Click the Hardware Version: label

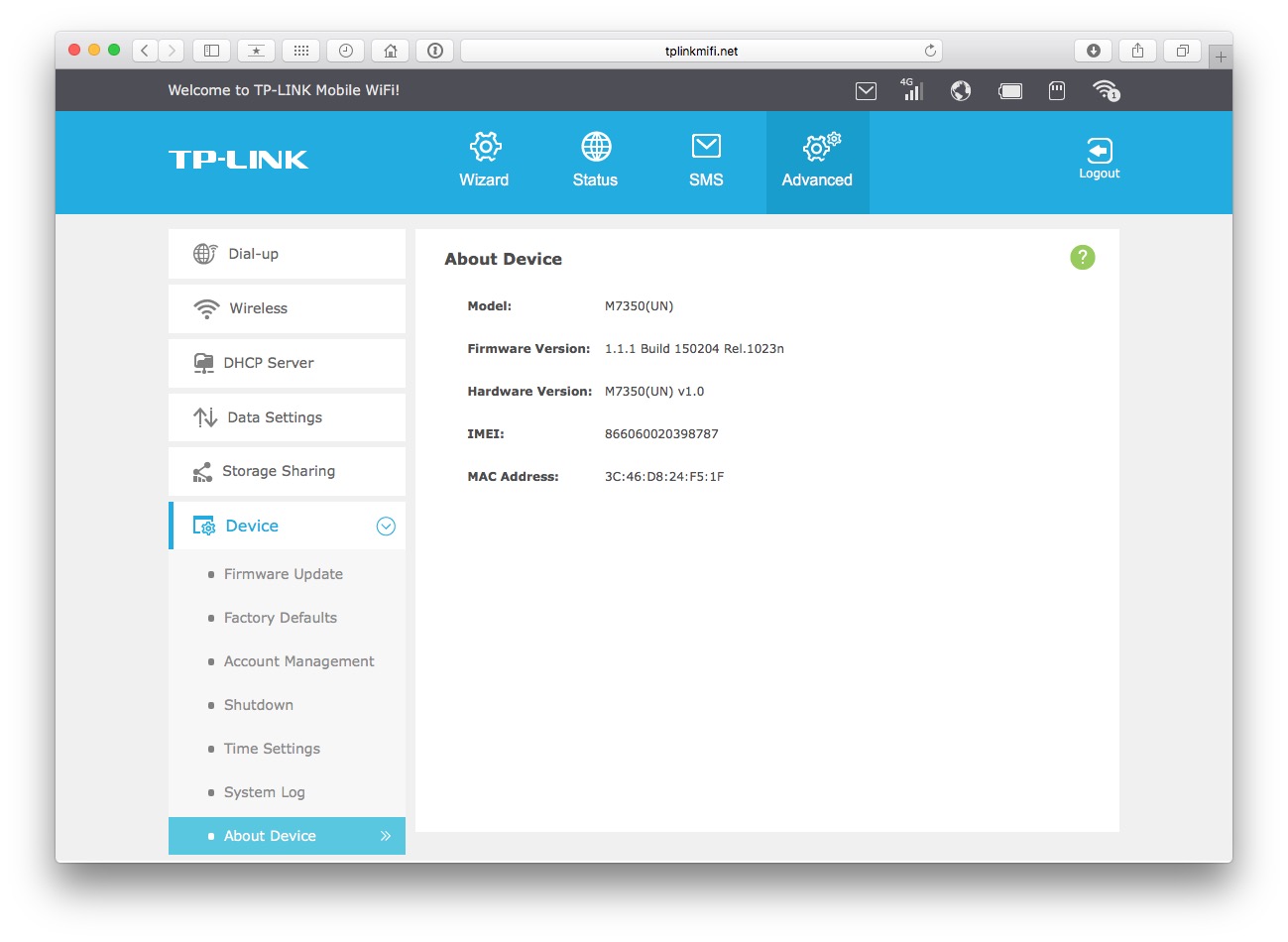tap(529, 392)
